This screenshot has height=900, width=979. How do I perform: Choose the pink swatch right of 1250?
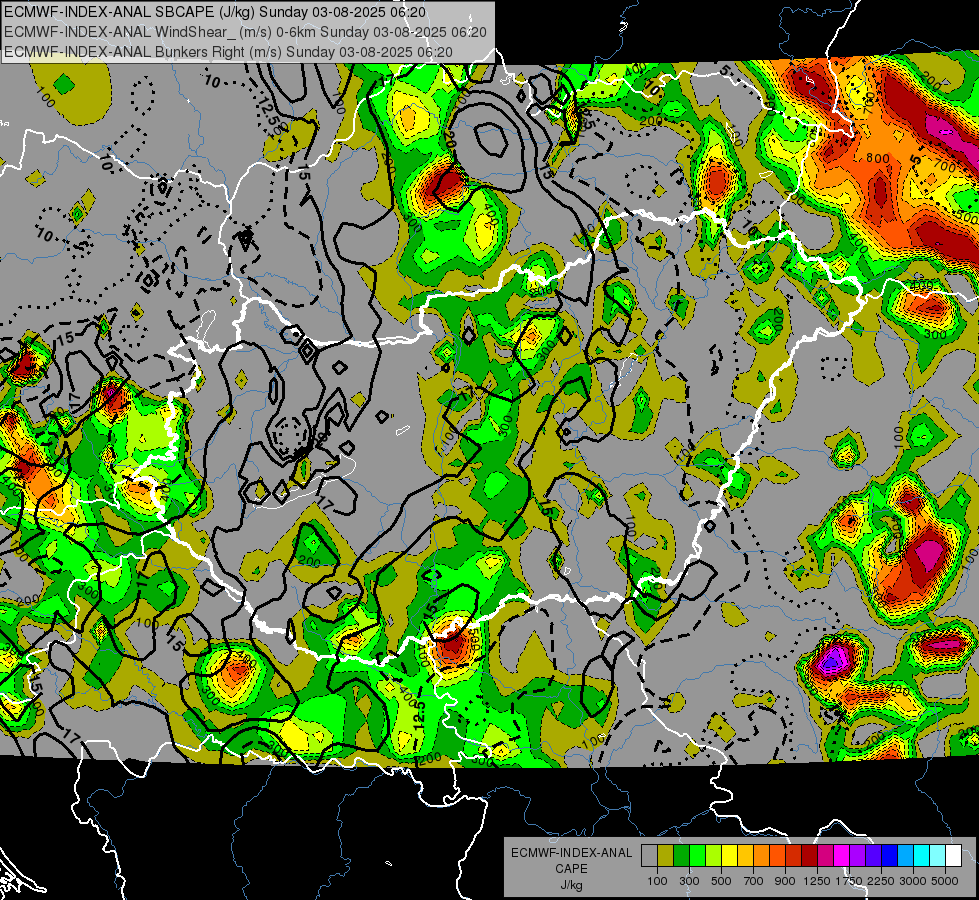[825, 856]
